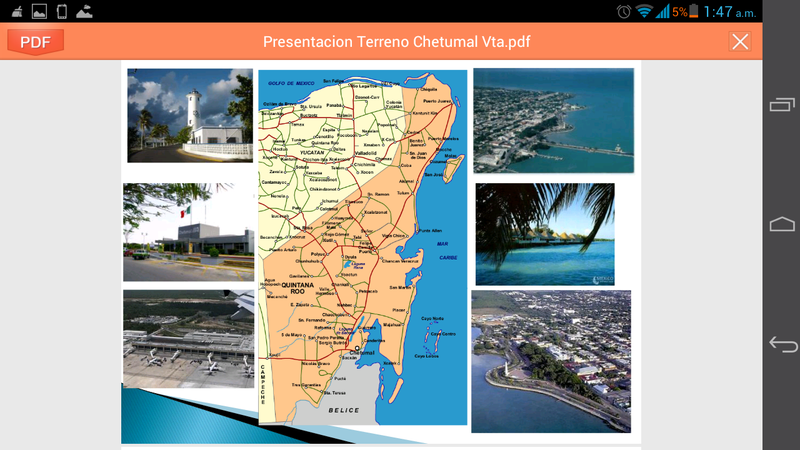Tap the picture notification icon in status bar
This screenshot has width=800, height=450.
[x=38, y=12]
